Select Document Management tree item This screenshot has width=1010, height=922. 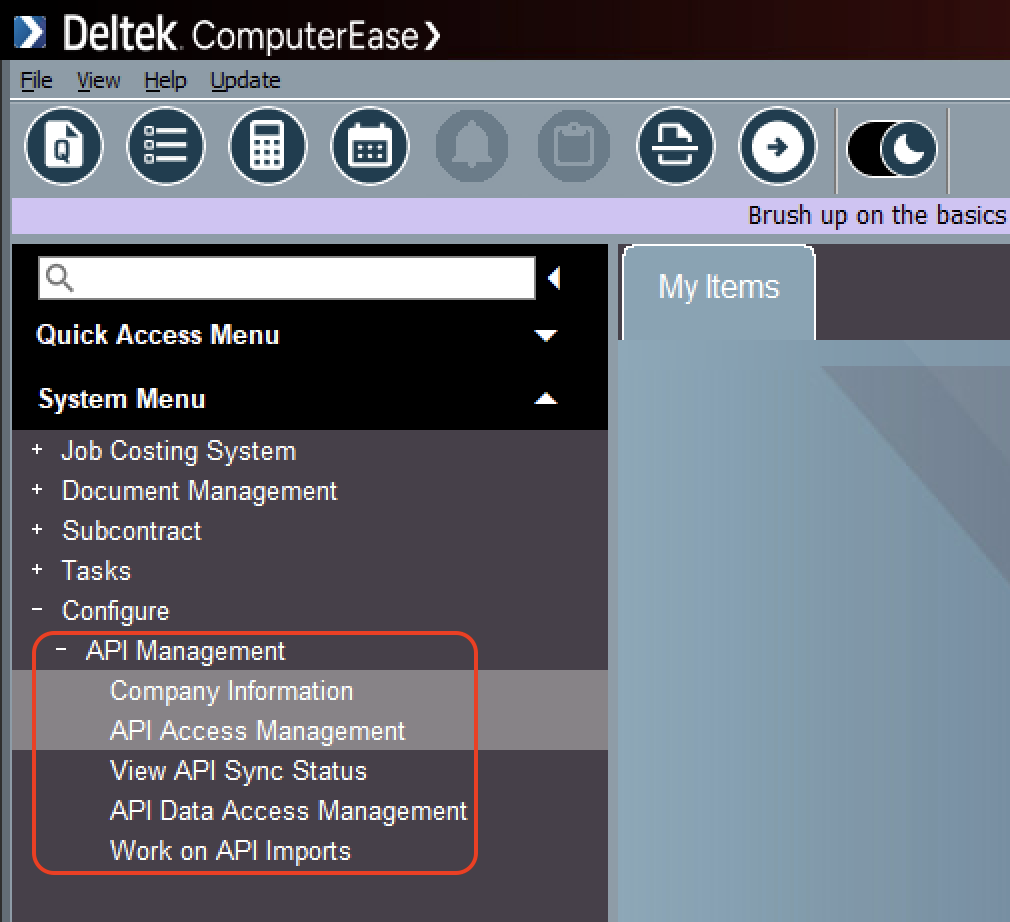coord(199,491)
